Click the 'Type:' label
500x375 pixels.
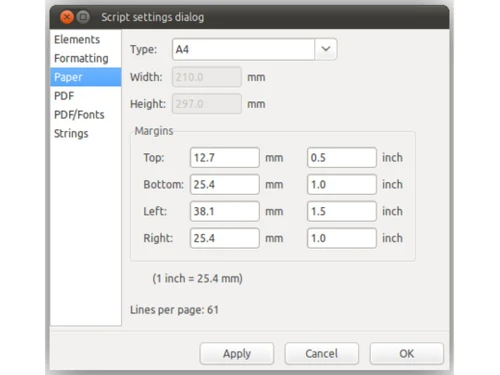point(143,49)
